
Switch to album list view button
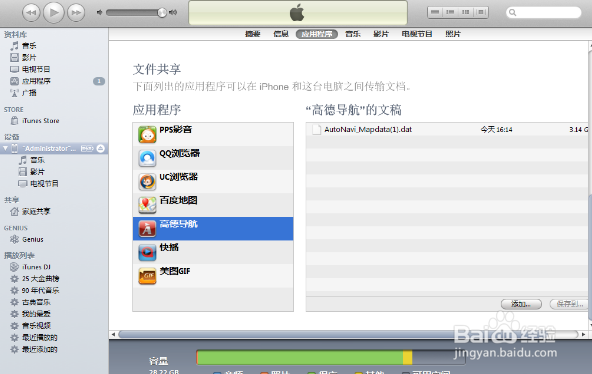click(450, 12)
